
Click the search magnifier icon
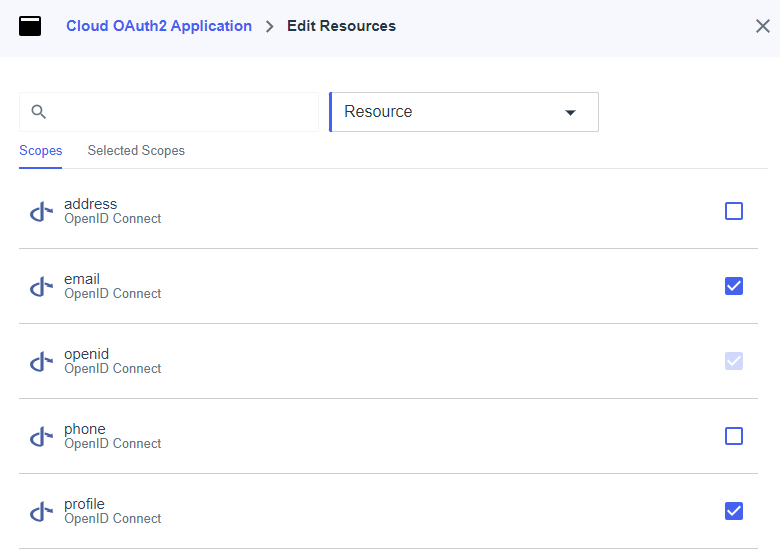(39, 112)
